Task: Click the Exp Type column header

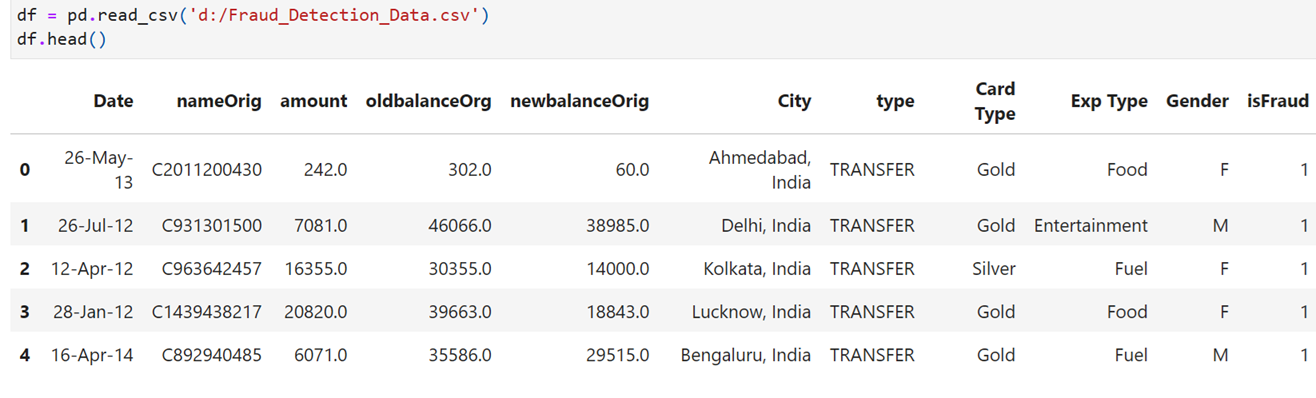Action: coord(1109,101)
